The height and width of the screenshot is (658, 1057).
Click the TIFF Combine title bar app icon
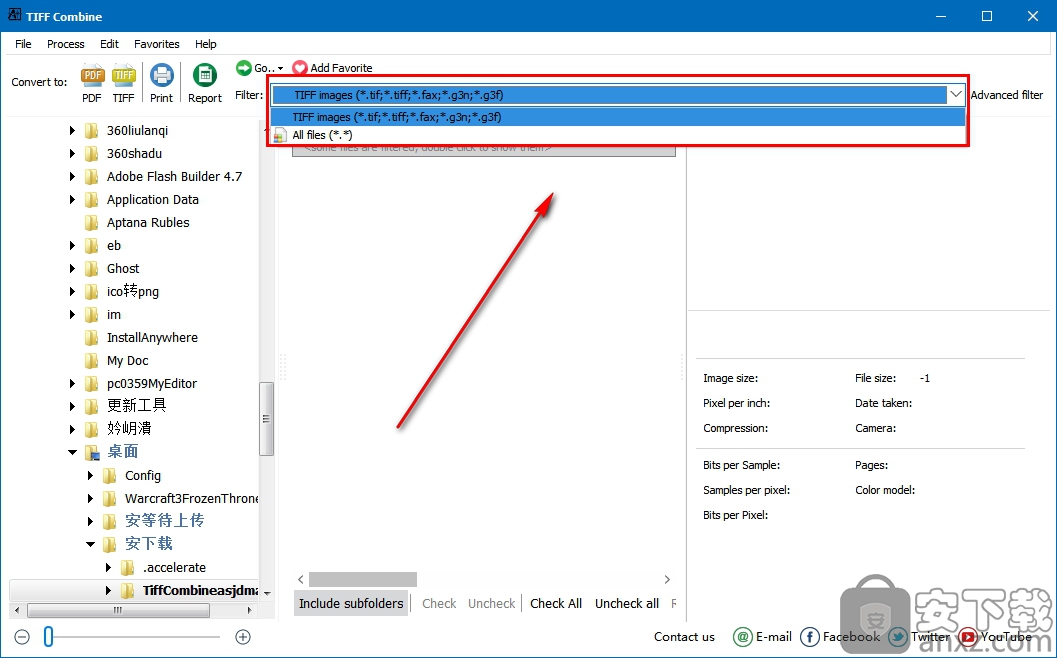[x=14, y=16]
